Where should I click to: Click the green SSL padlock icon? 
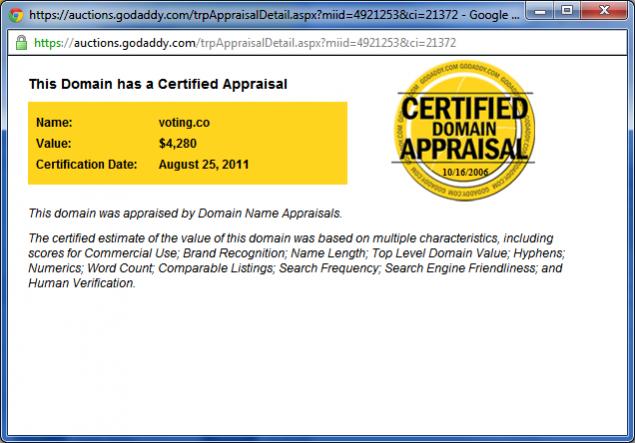pos(21,43)
